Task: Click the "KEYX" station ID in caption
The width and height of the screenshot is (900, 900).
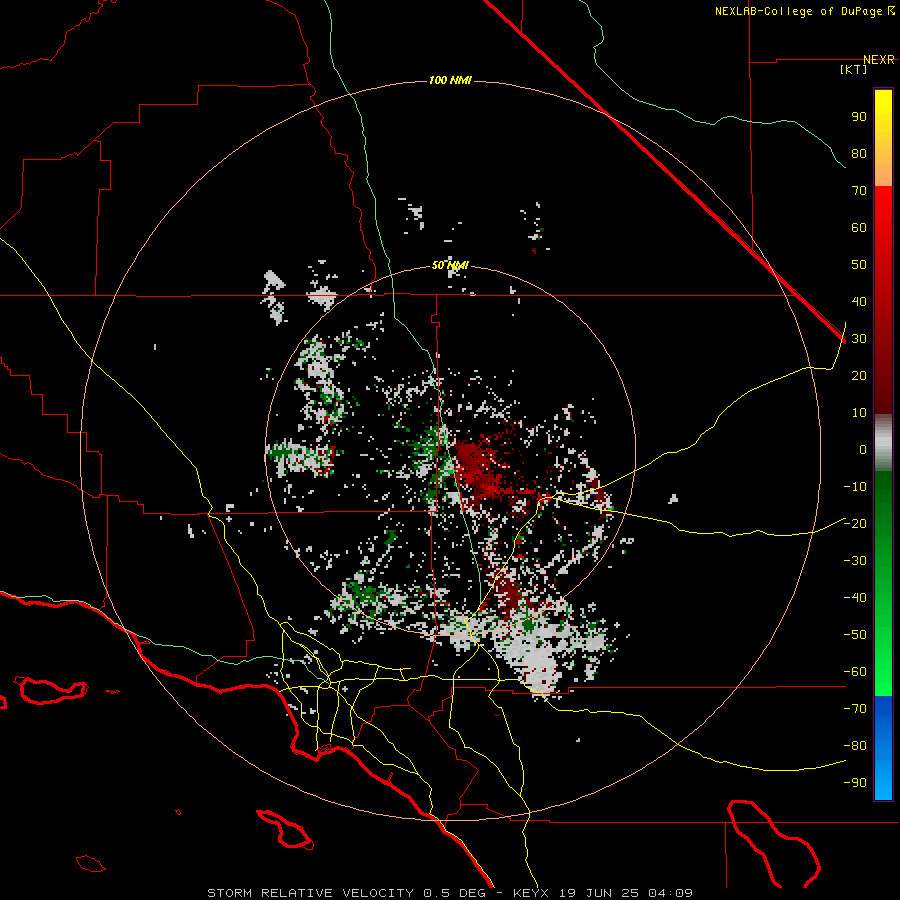Action: coord(531,893)
